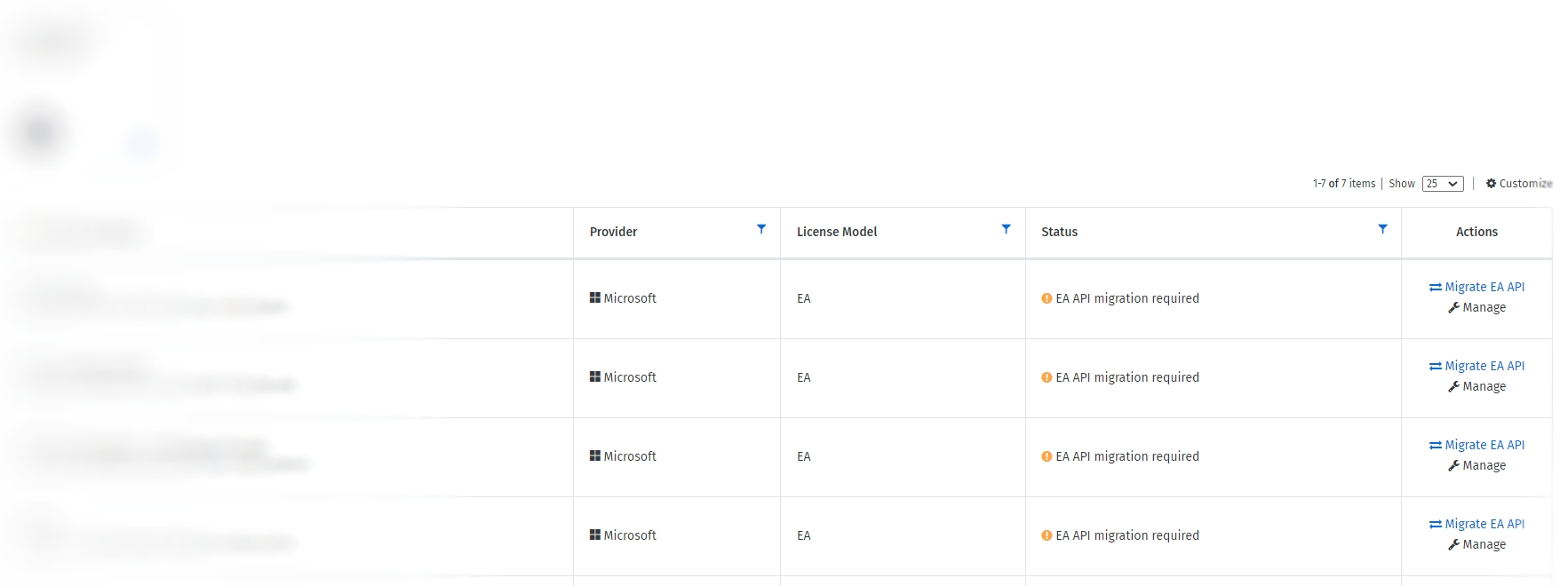Click Manage in the fourth row

click(x=1484, y=544)
